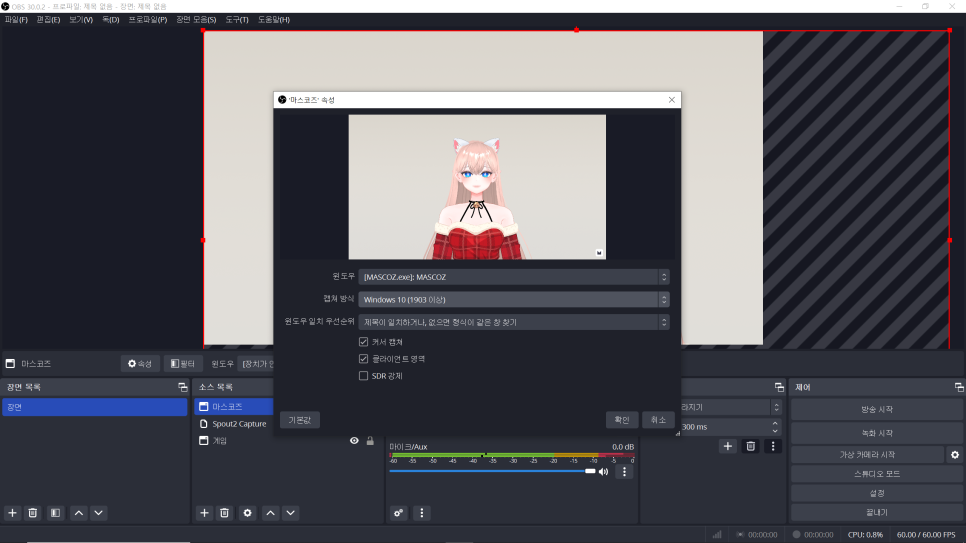
Task: Open window dropdown in source toolbar
Action: [x=258, y=364]
